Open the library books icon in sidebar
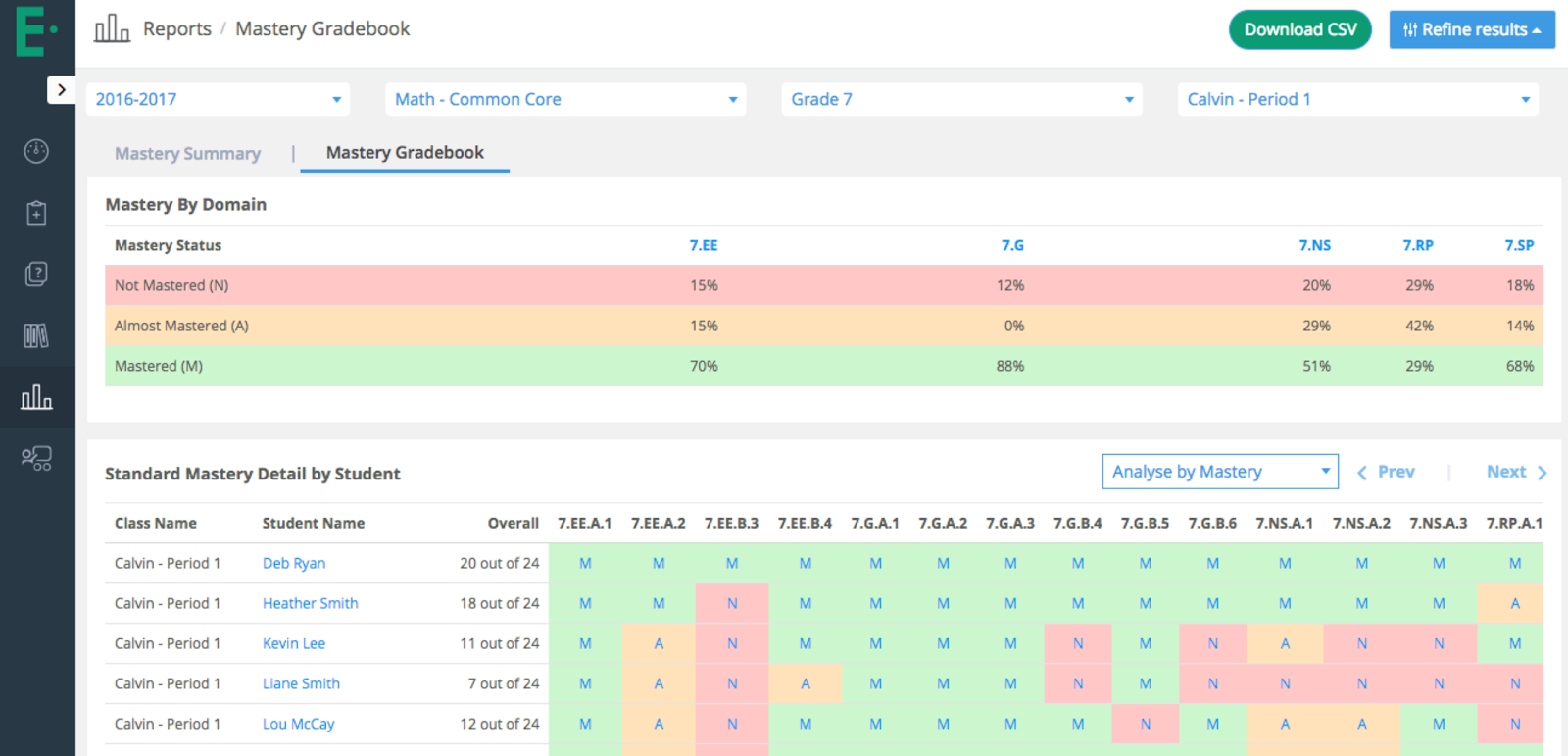The width and height of the screenshot is (1568, 756). [x=36, y=335]
